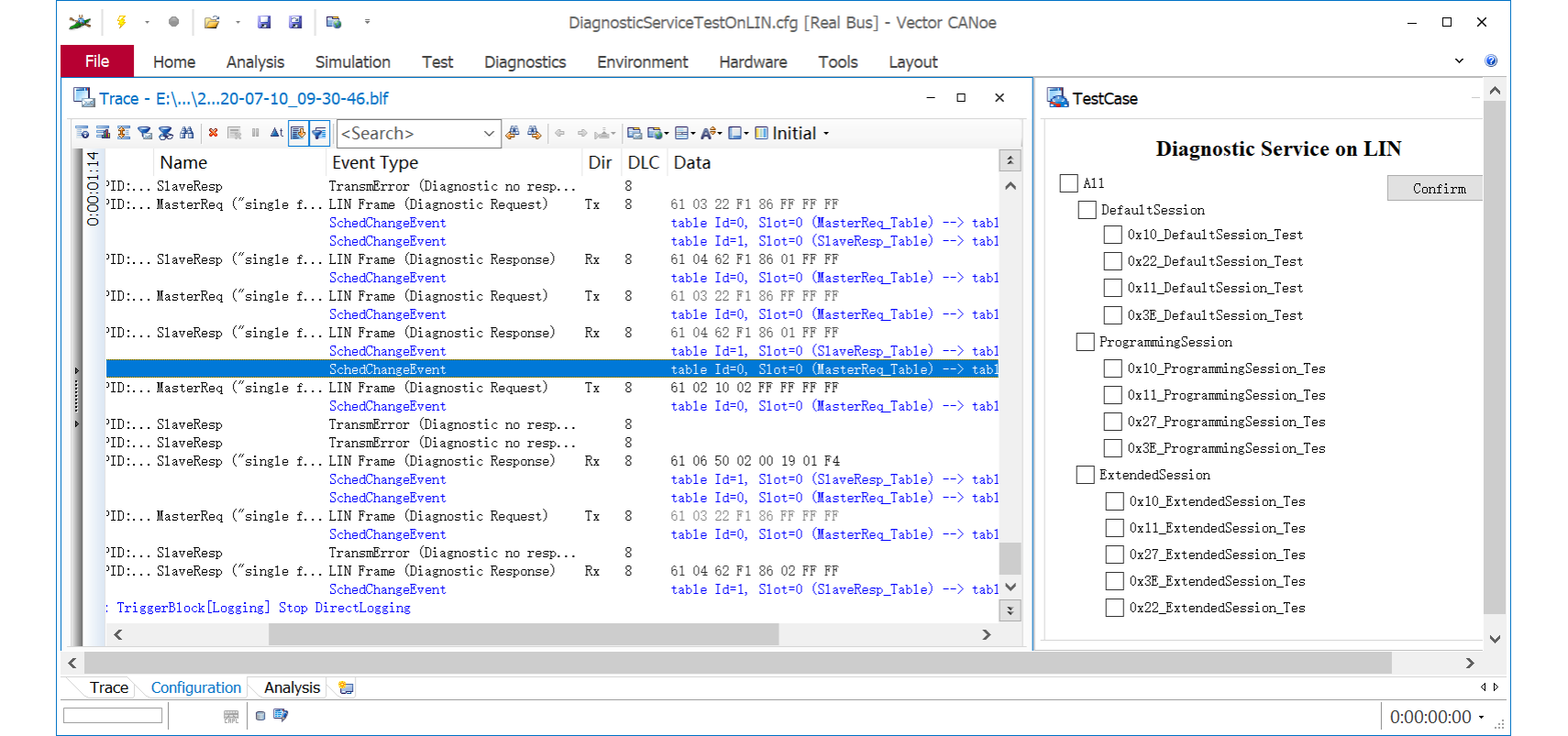Click the Data column header in Trace
Viewport: 1568px width, 736px height.
pos(692,162)
